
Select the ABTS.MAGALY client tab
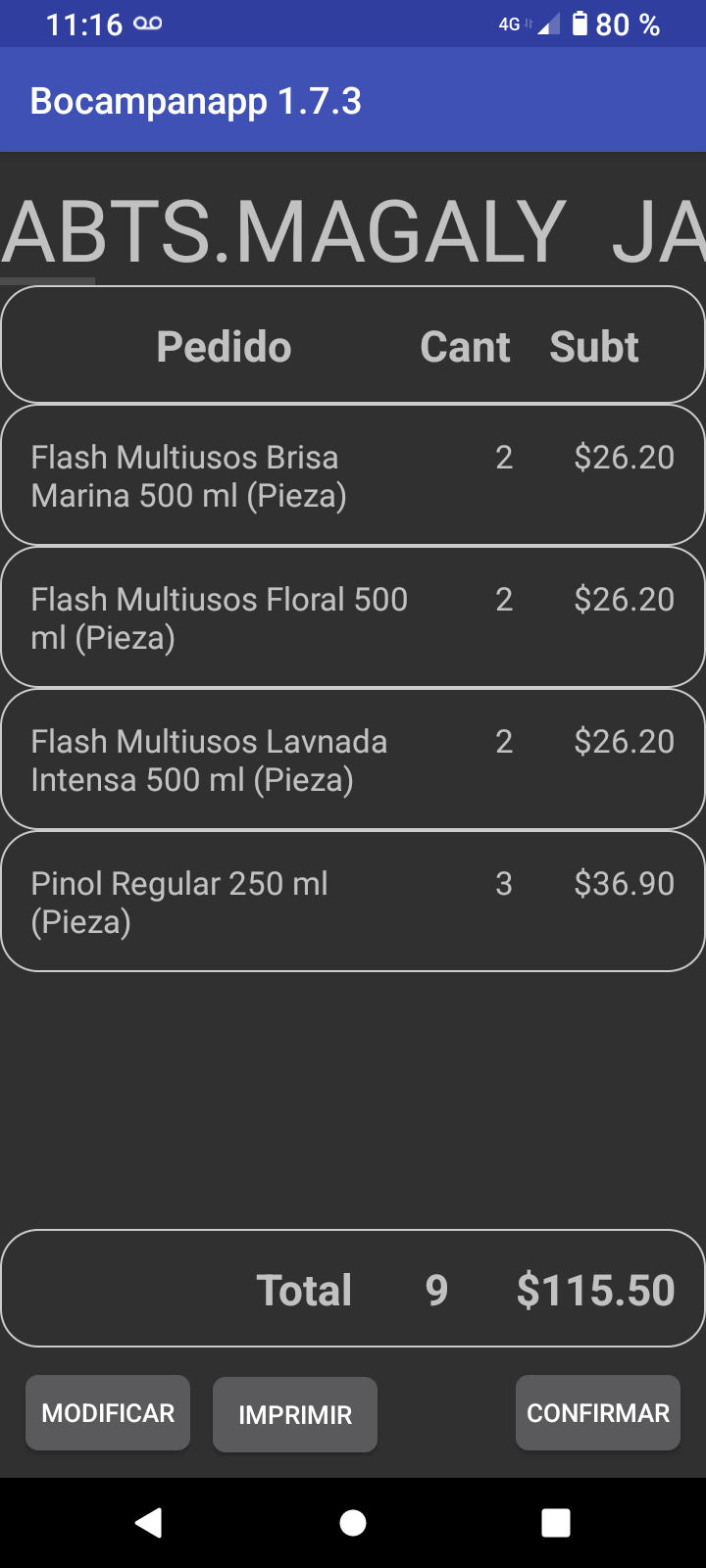pyautogui.click(x=284, y=233)
